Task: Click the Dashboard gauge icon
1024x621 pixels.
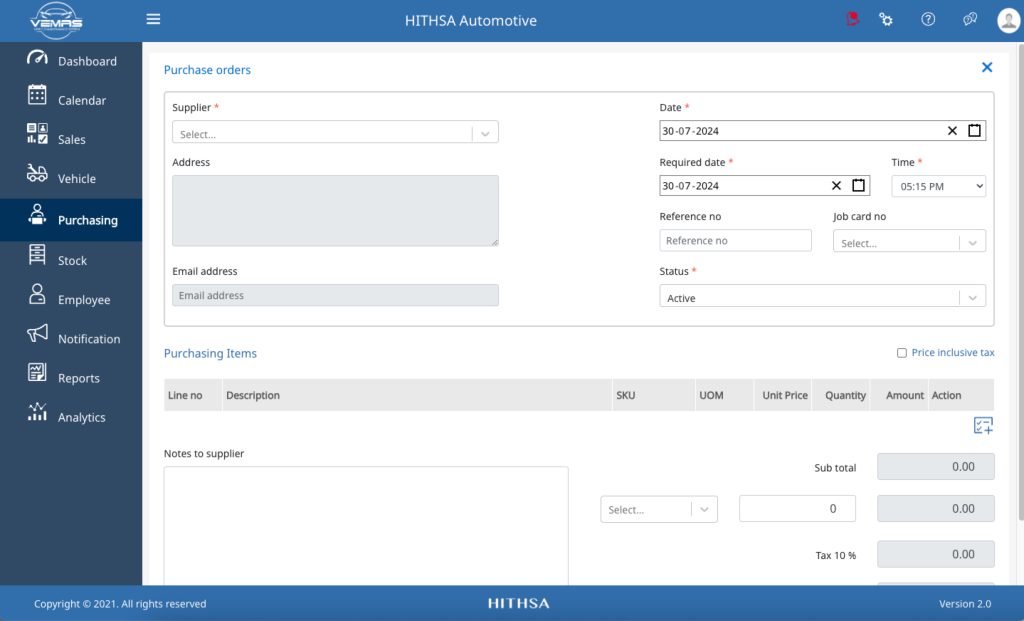Action: pyautogui.click(x=37, y=57)
